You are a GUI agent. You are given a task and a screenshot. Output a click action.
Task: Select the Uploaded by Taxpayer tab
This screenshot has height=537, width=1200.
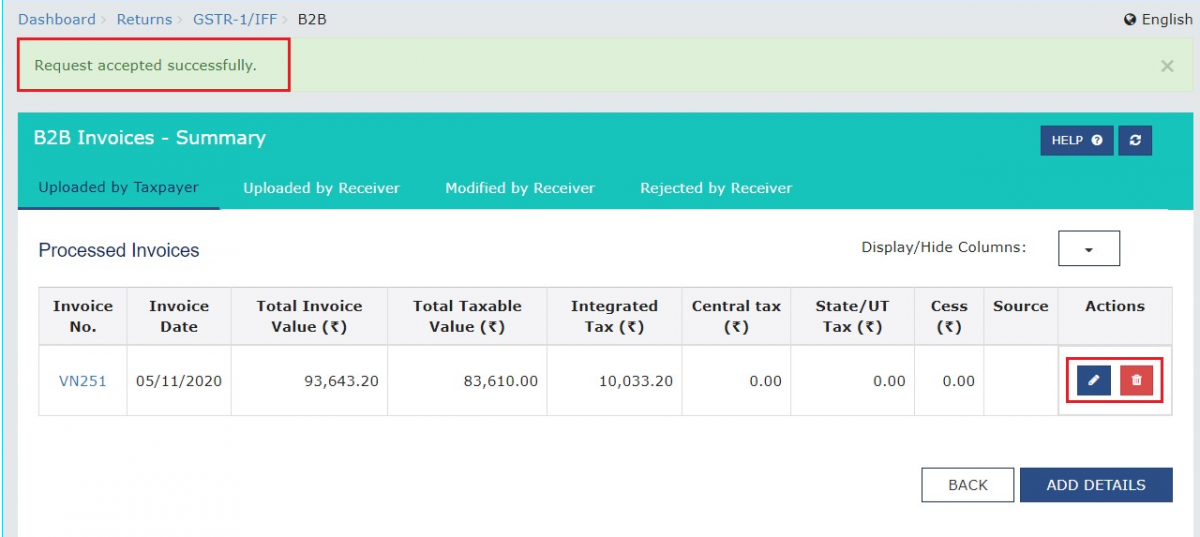pos(118,188)
